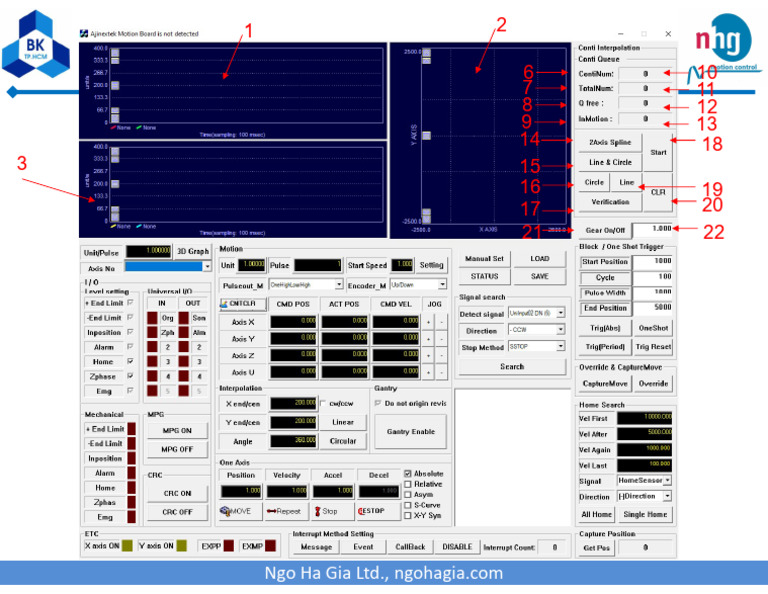Click the MOVE button with its icon
The width and height of the screenshot is (768, 594).
click(240, 511)
